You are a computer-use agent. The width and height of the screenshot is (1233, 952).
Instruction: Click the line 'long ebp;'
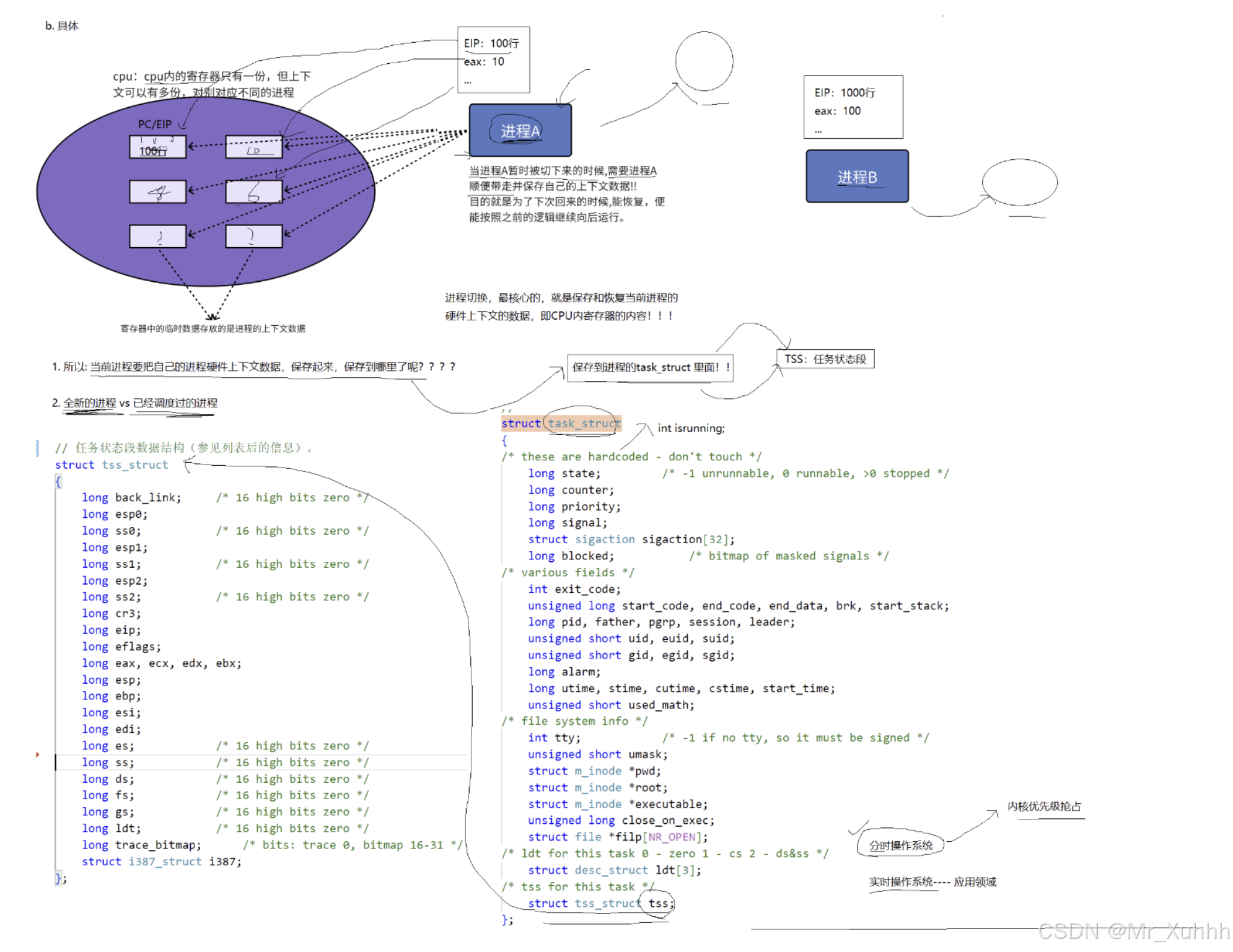[112, 696]
